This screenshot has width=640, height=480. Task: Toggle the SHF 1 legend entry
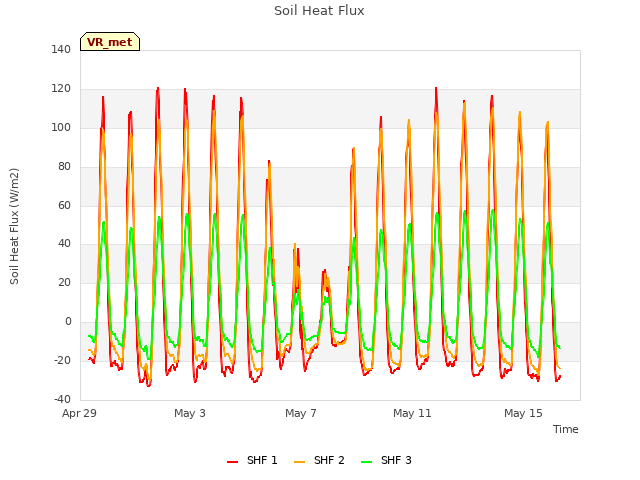(252, 460)
